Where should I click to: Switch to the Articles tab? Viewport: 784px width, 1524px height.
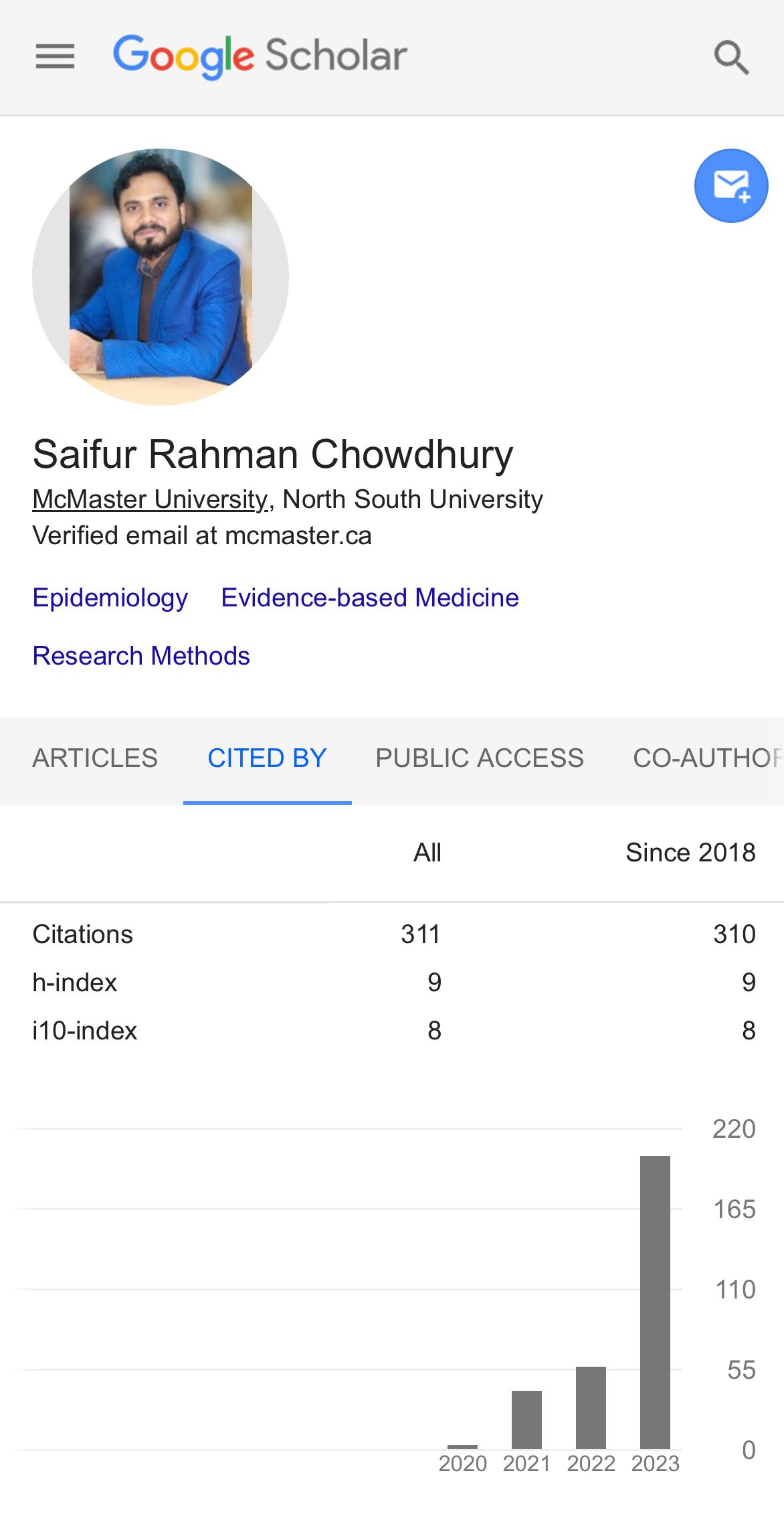(x=95, y=758)
